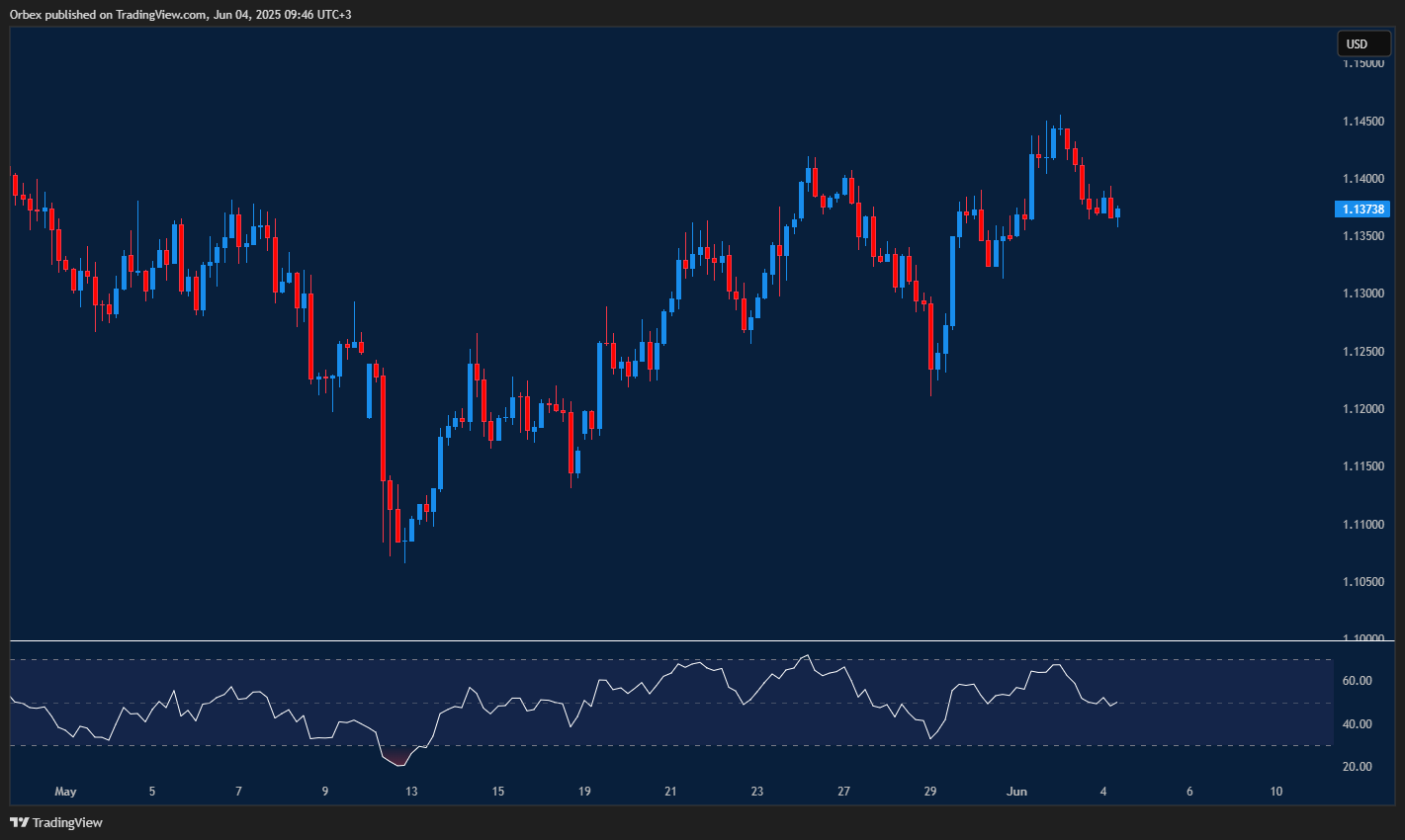This screenshot has width=1405, height=840.
Task: Click the blue last price label 1.13738
Action: pos(1364,209)
